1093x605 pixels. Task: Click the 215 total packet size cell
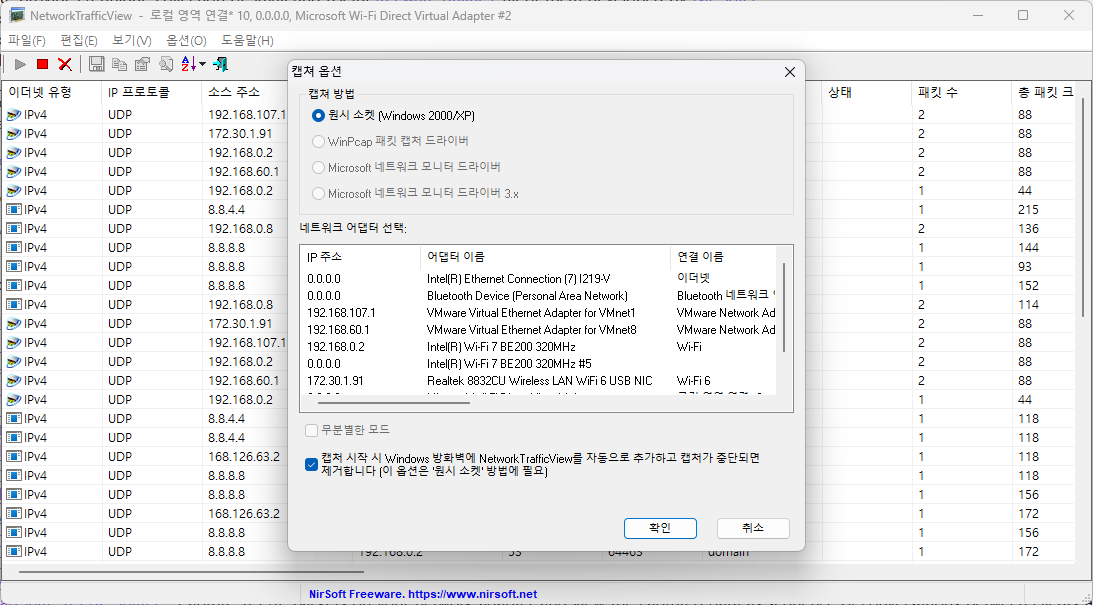click(1028, 209)
